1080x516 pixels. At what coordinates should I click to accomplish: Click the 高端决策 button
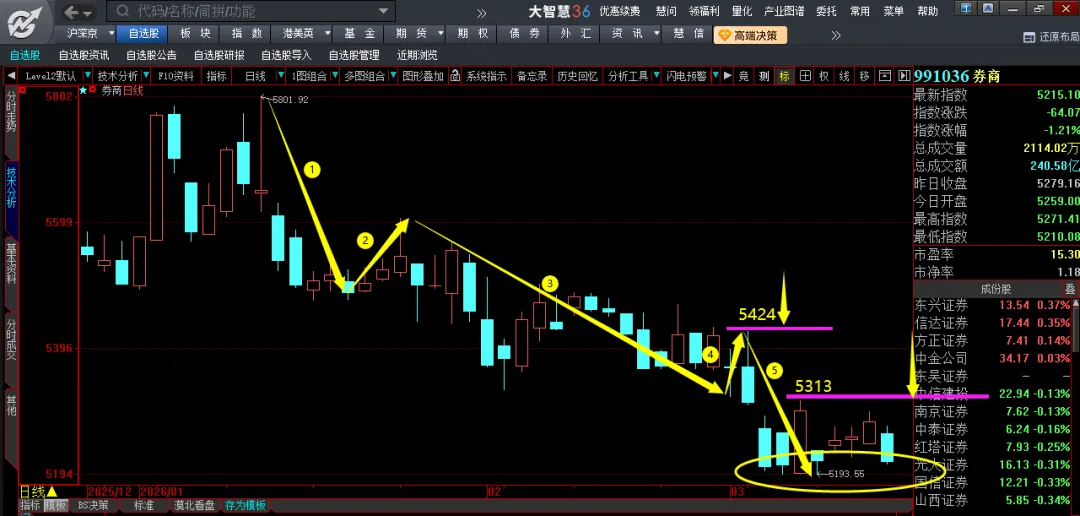click(750, 35)
